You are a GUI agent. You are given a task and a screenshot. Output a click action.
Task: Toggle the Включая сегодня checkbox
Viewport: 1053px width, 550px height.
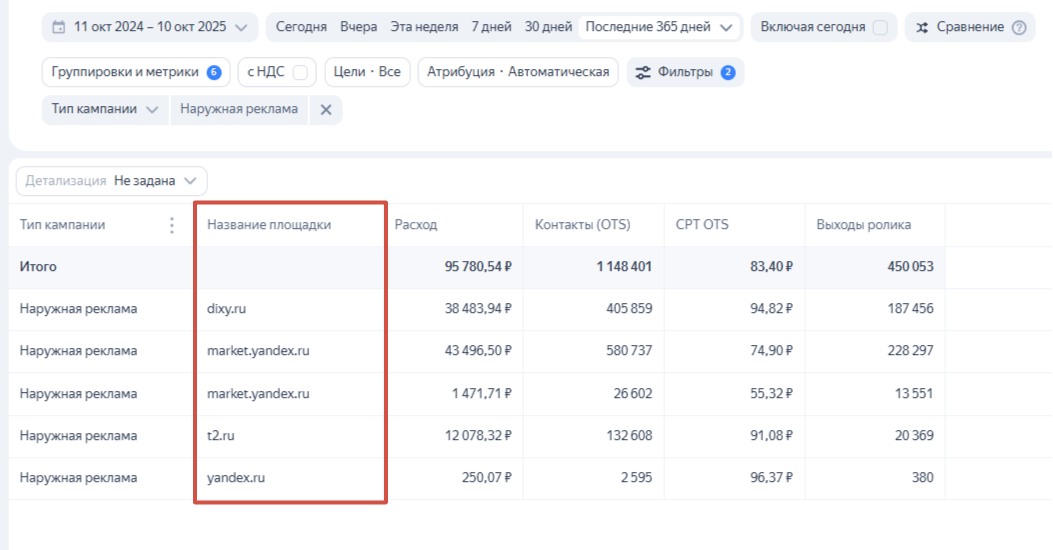coord(880,27)
